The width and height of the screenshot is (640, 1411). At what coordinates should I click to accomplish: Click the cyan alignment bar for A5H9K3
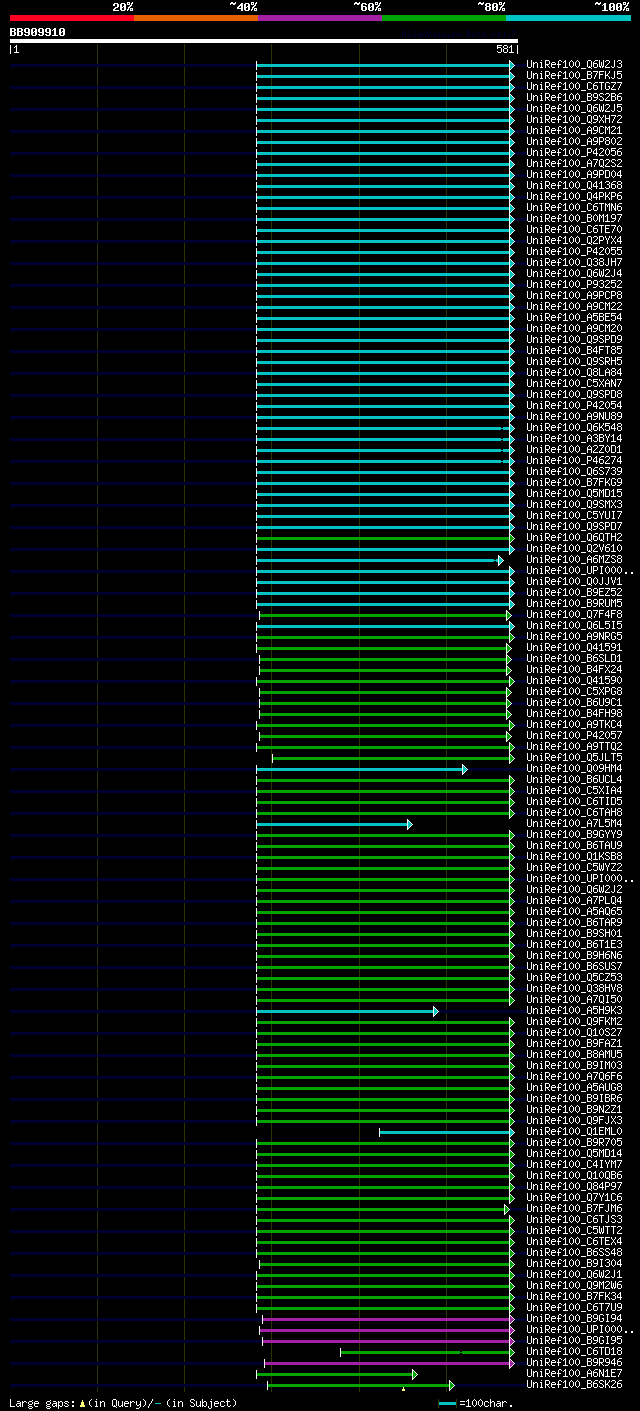click(347, 1011)
